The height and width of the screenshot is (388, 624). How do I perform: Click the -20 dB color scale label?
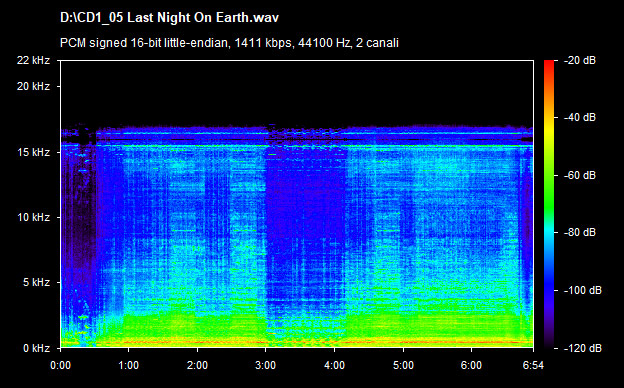pos(580,60)
